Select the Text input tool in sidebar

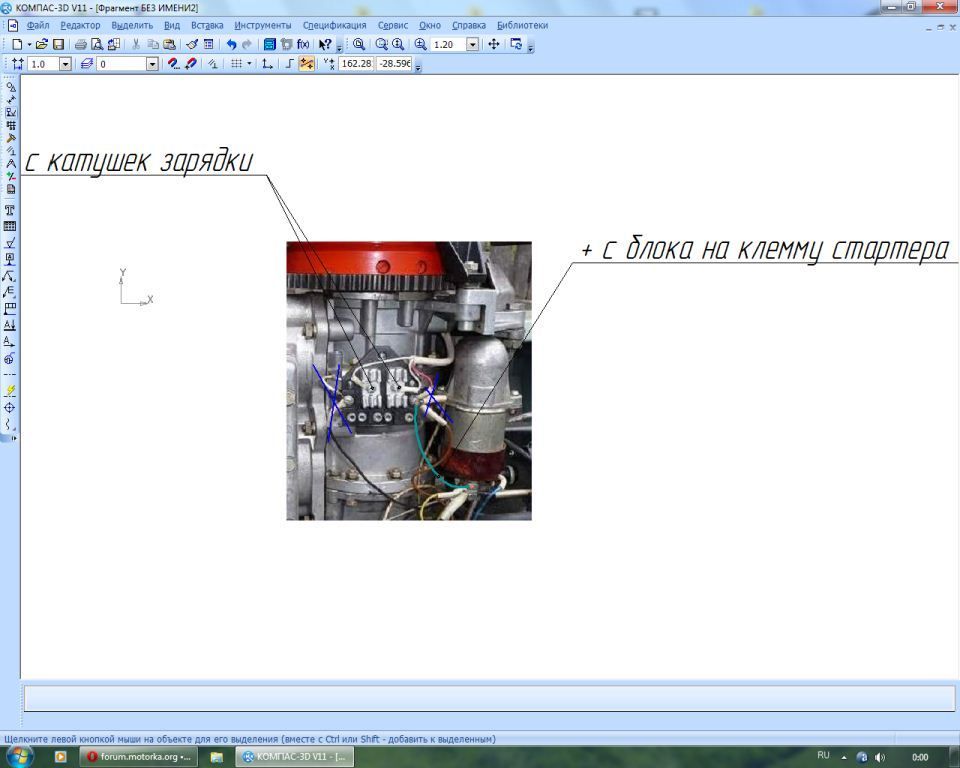[10, 210]
